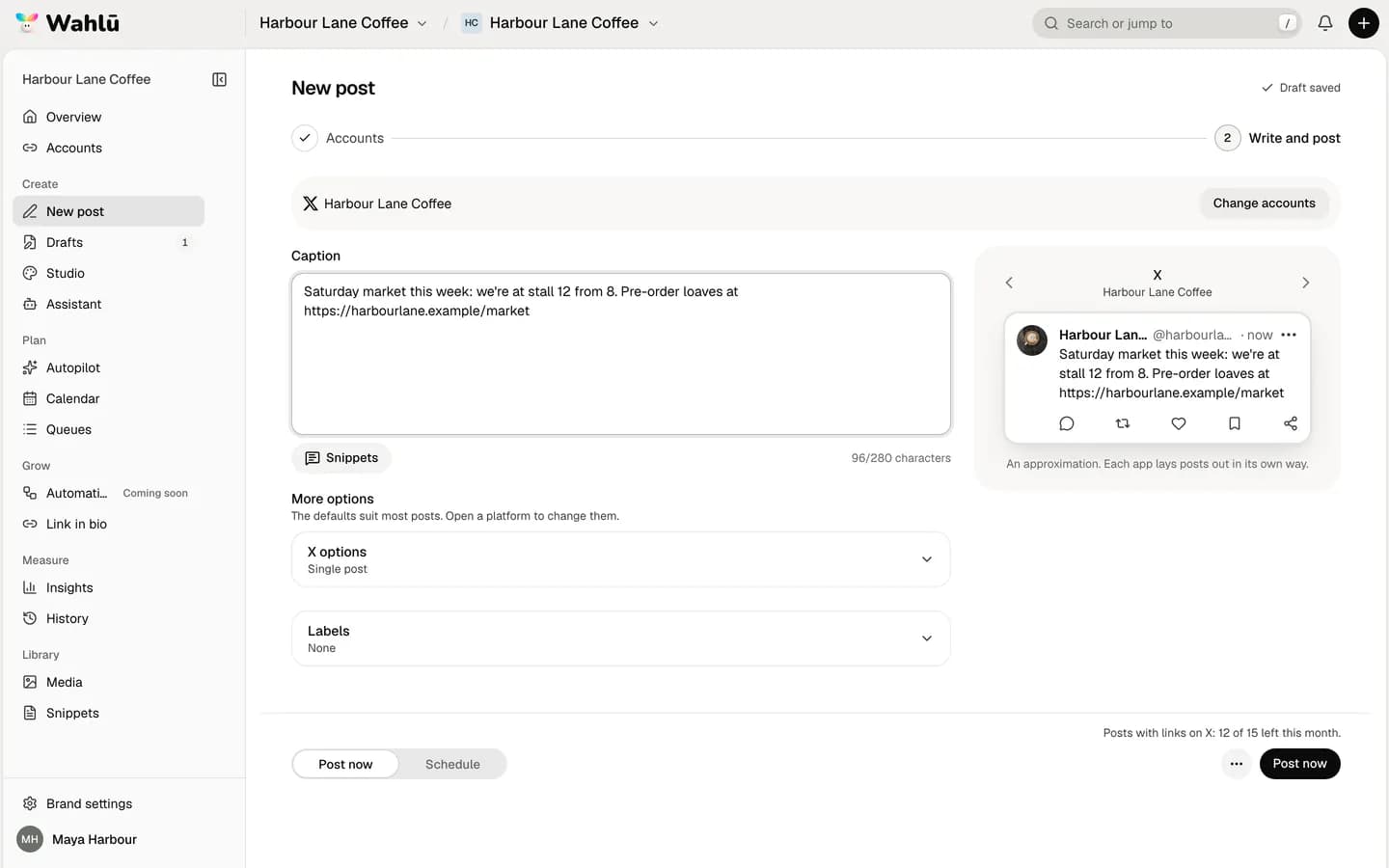Open the Calendar page
The height and width of the screenshot is (868, 1389).
click(108, 398)
